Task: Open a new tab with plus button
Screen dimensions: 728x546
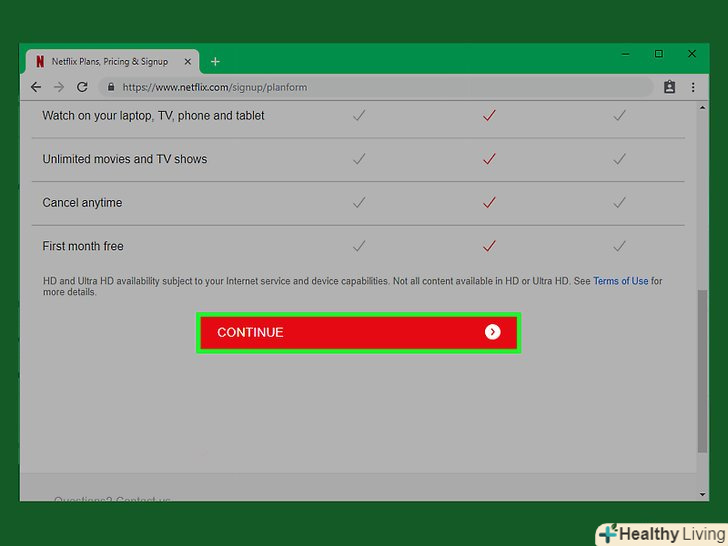Action: (215, 61)
